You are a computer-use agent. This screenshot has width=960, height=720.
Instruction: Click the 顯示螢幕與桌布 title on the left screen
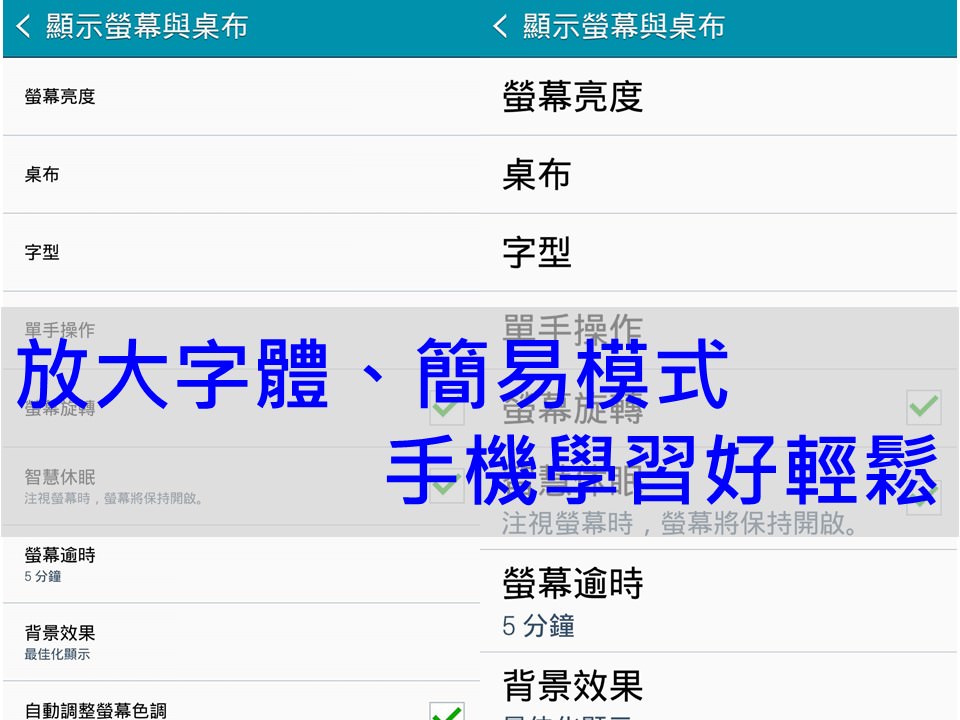click(x=147, y=26)
